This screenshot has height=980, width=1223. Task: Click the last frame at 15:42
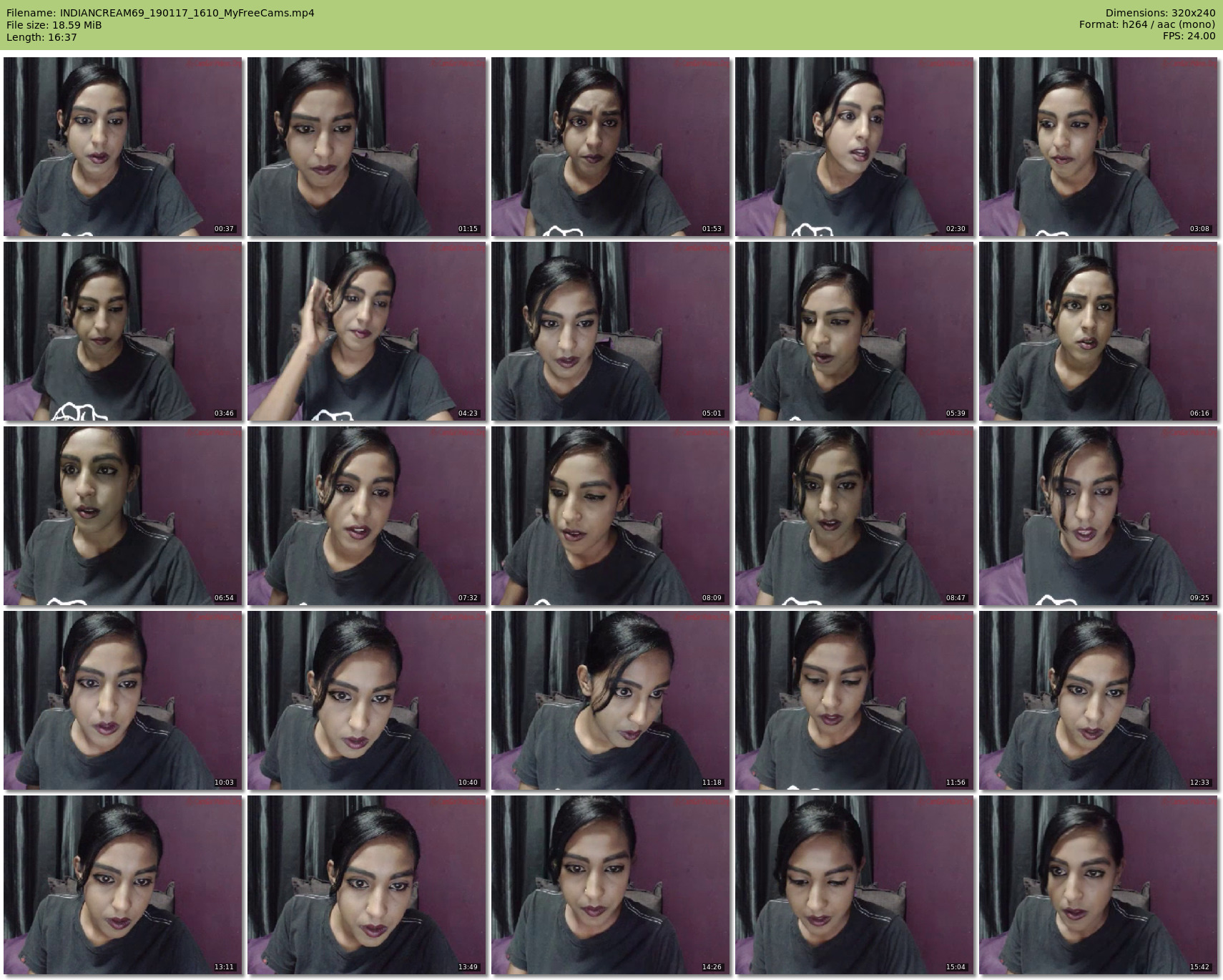pyautogui.click(x=1098, y=885)
